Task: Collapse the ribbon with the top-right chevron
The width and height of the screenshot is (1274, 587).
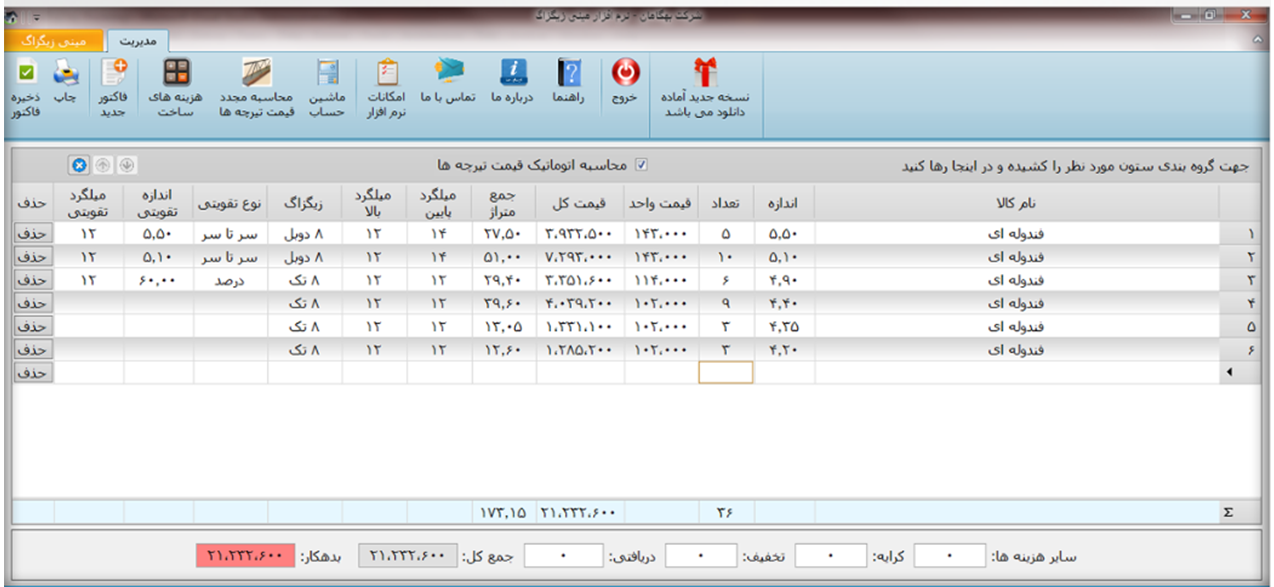Action: pyautogui.click(x=1258, y=40)
